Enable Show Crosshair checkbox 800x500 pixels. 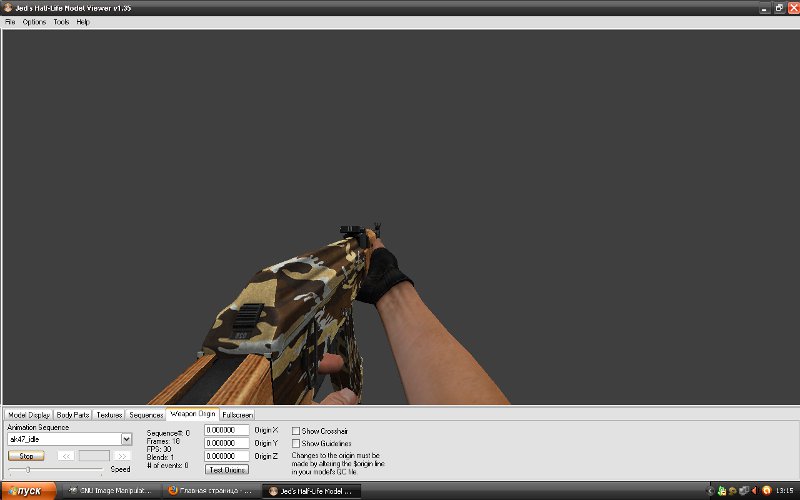click(x=296, y=431)
